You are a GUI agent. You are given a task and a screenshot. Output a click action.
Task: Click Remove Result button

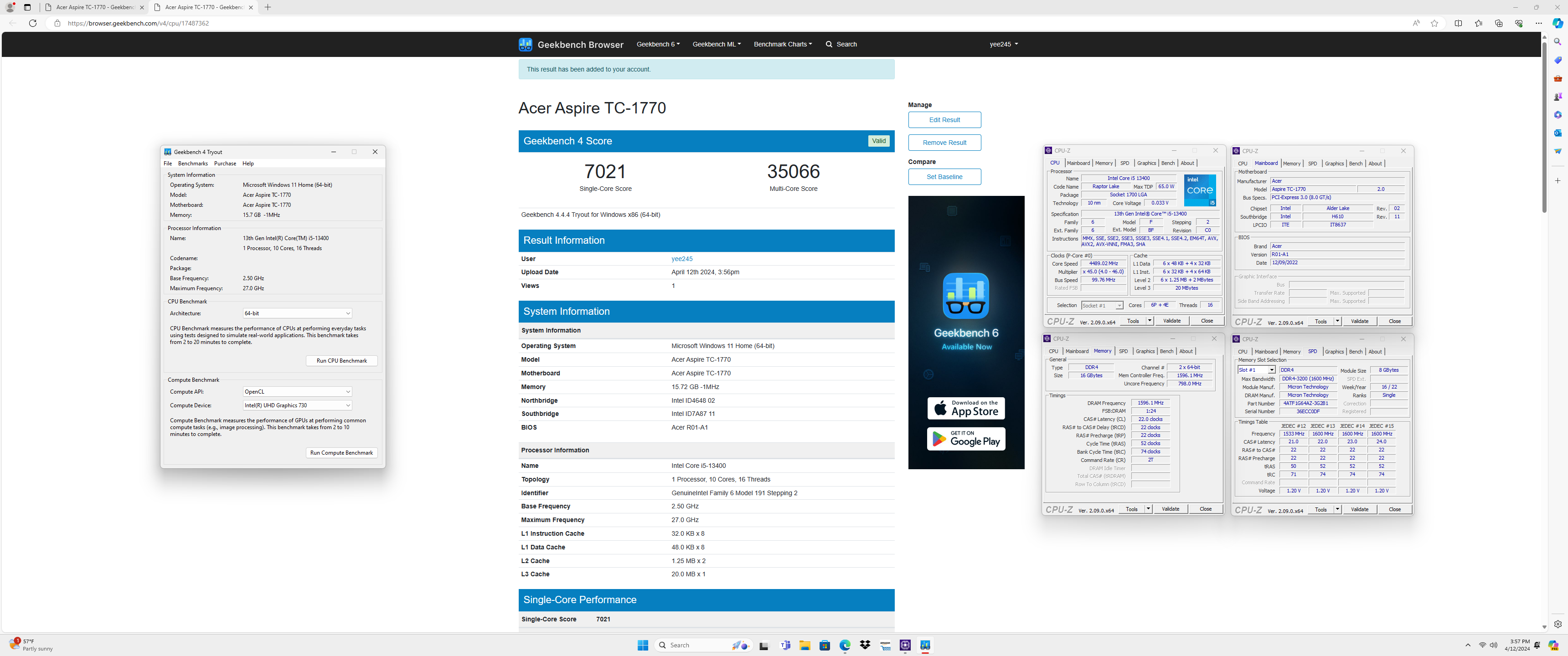click(x=944, y=143)
